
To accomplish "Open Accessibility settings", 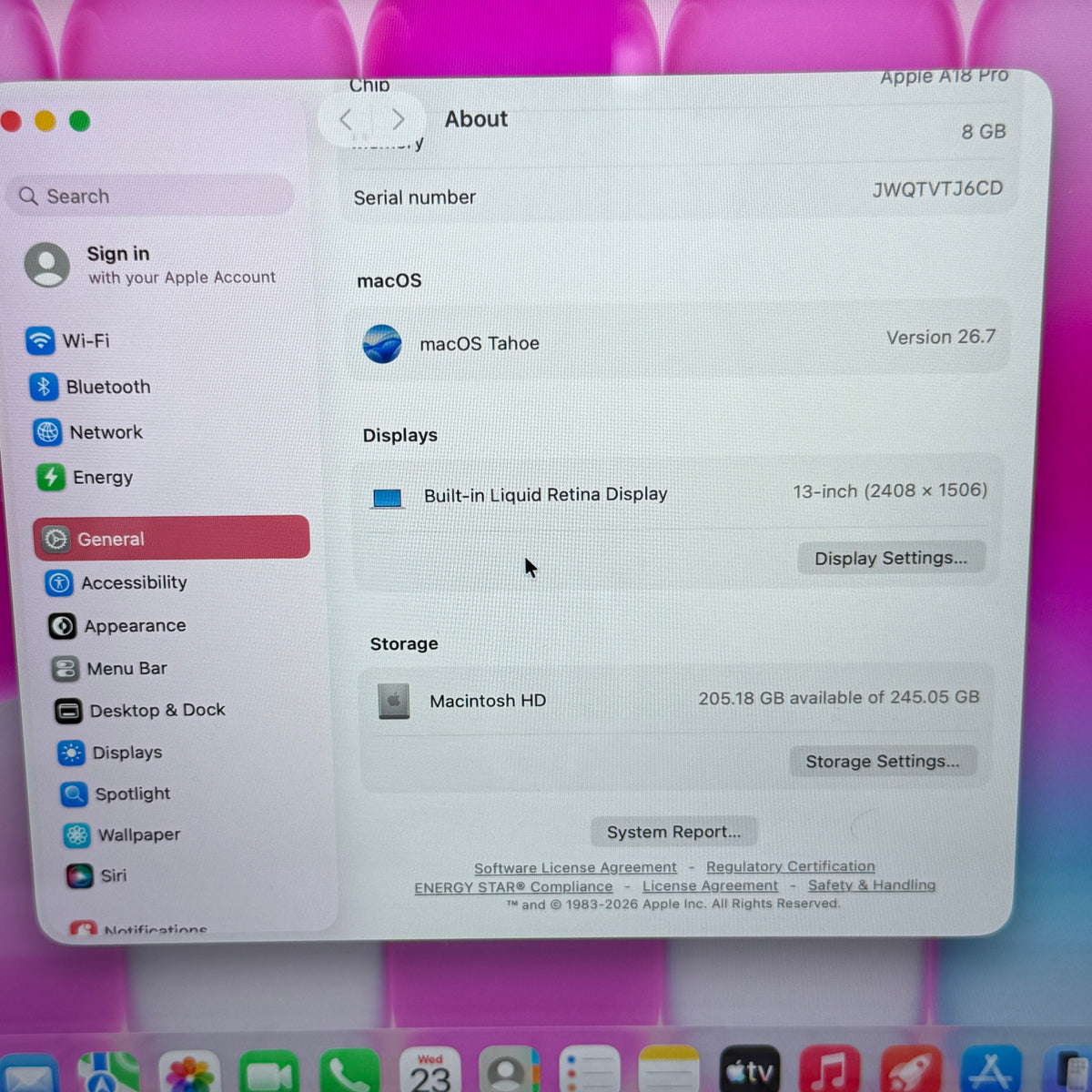I will [116, 582].
